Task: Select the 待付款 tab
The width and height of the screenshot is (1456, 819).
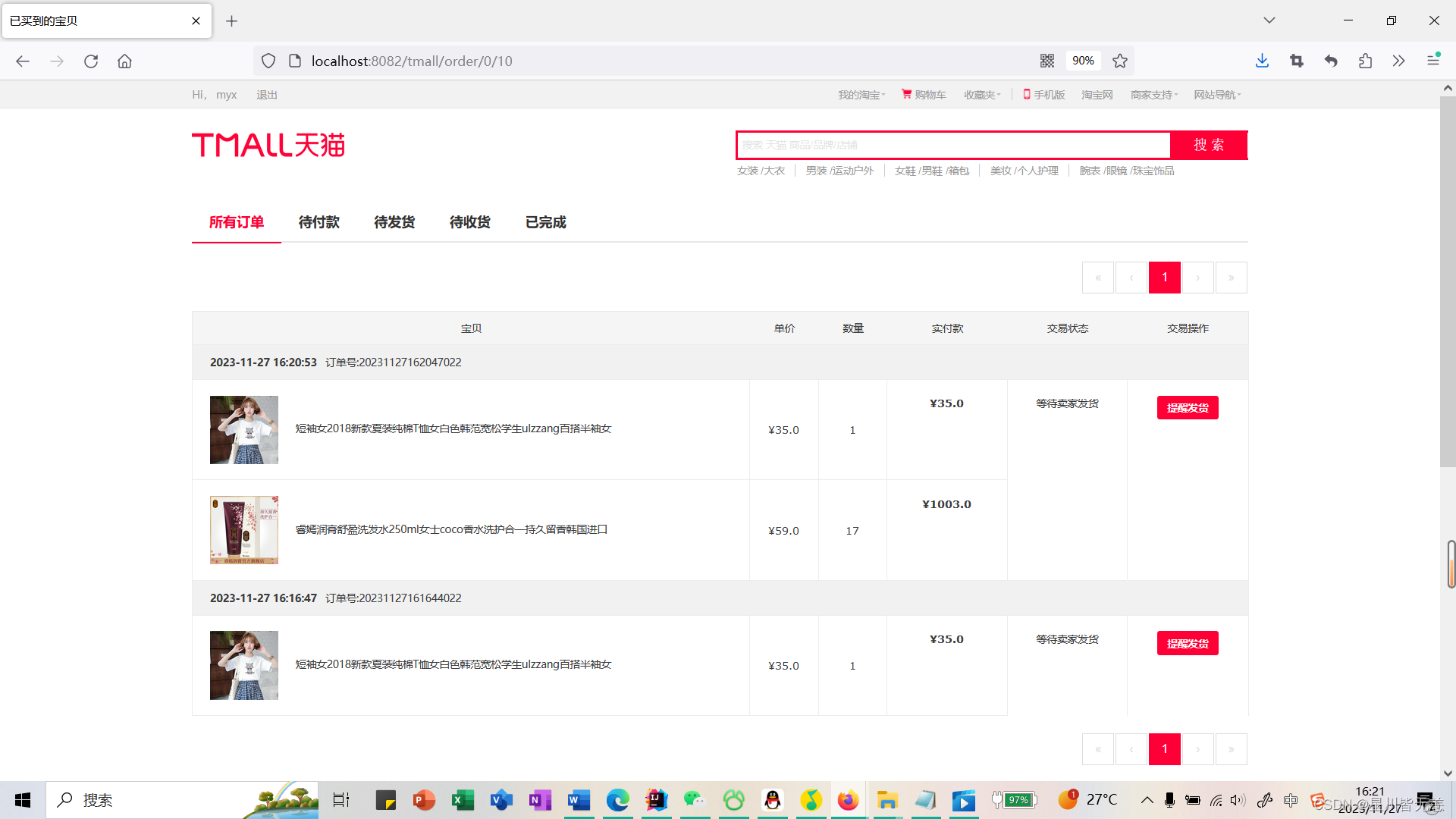Action: (319, 222)
